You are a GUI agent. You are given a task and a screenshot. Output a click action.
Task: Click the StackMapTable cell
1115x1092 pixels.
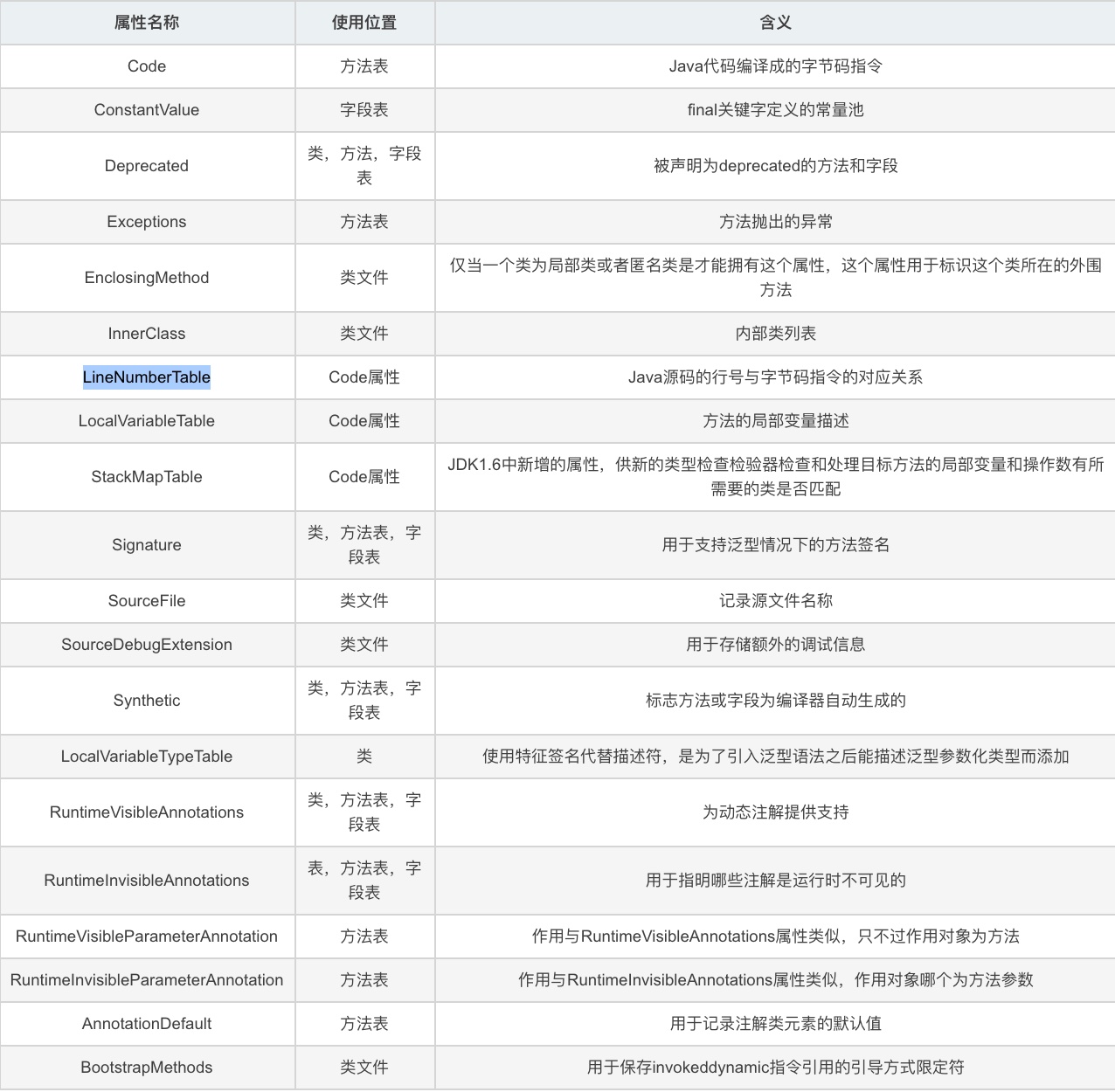coord(147,477)
